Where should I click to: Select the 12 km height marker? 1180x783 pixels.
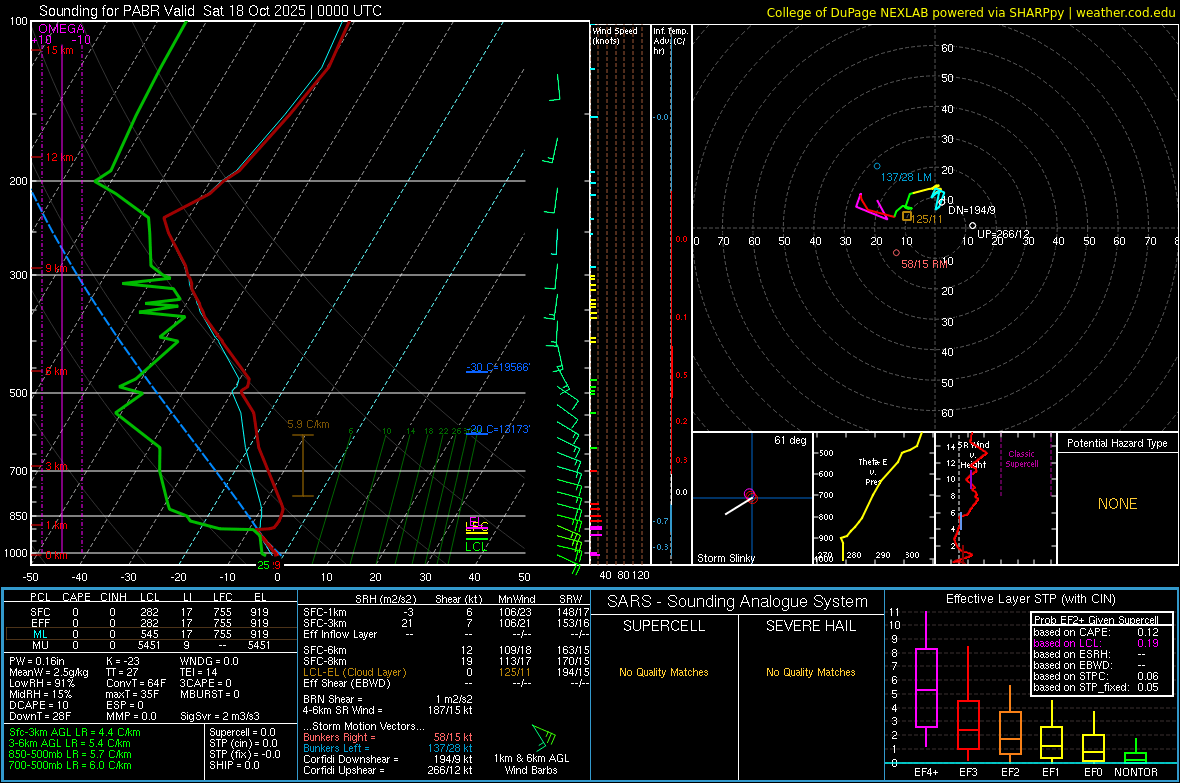pos(59,157)
